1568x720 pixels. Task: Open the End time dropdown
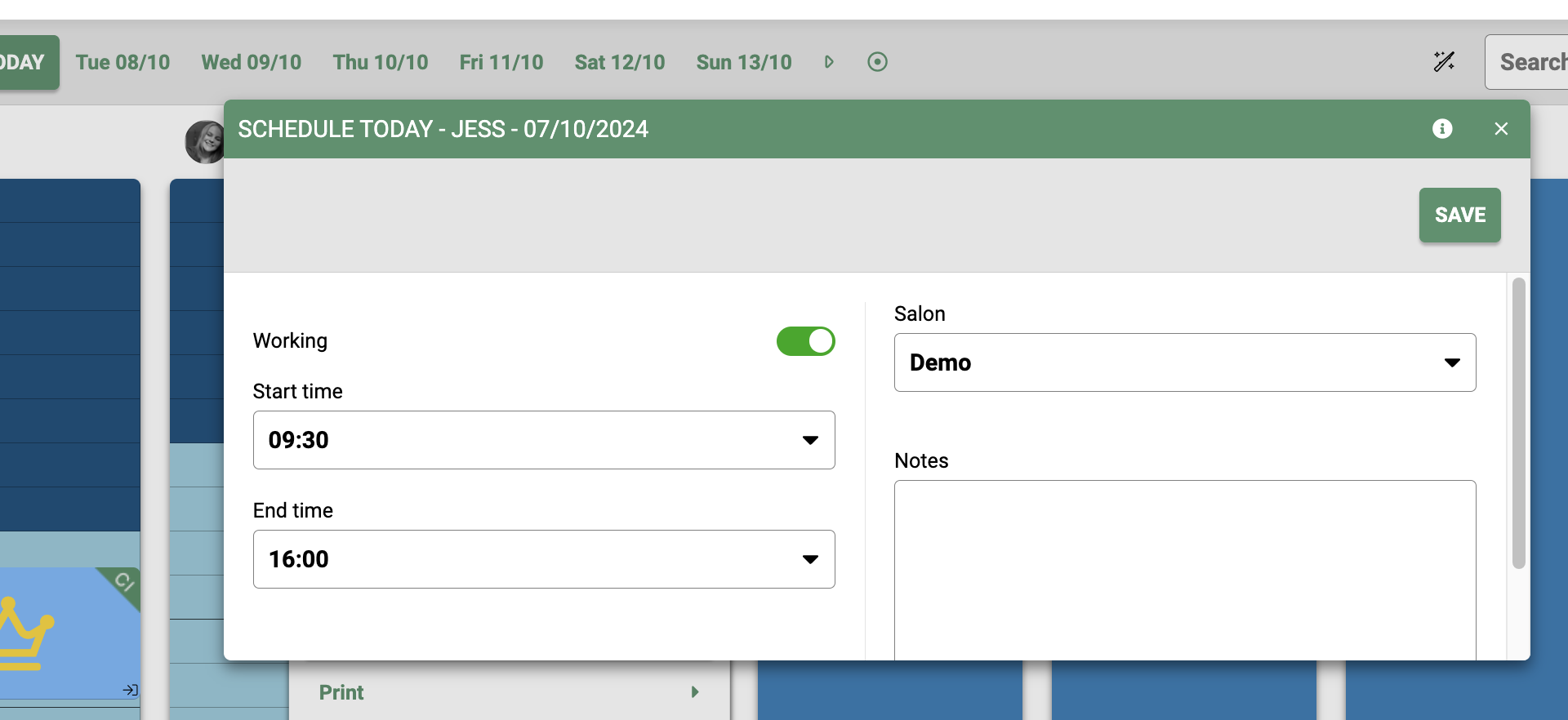coord(544,559)
